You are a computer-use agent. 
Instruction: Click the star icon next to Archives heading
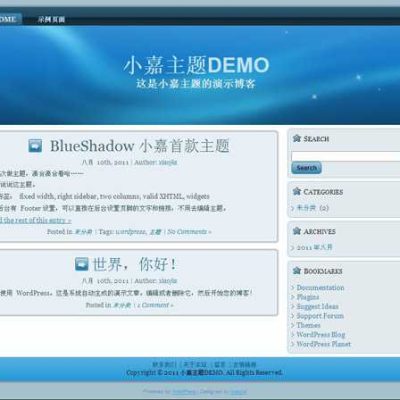click(x=297, y=231)
